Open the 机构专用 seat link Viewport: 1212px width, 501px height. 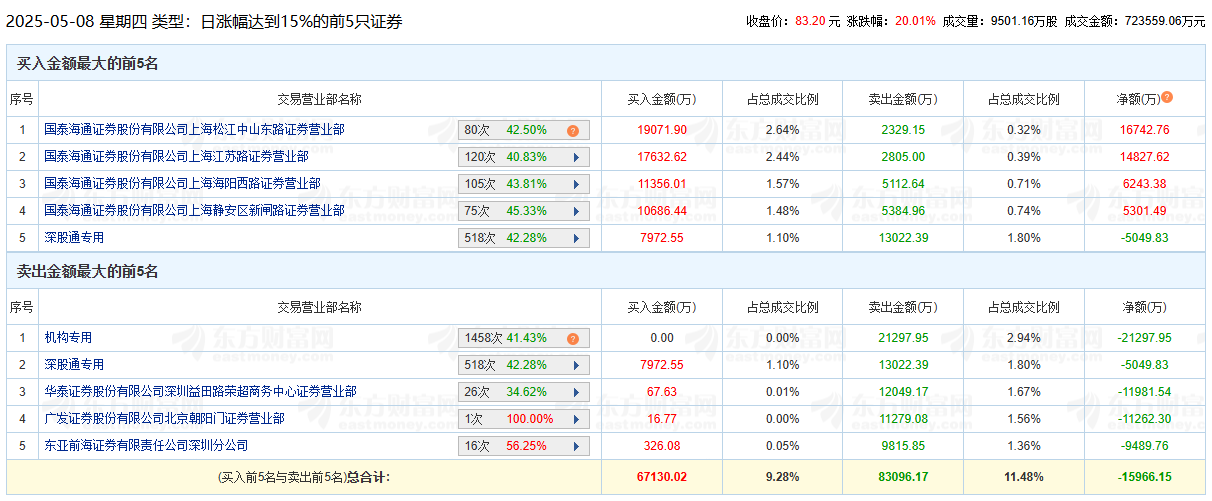click(68, 338)
